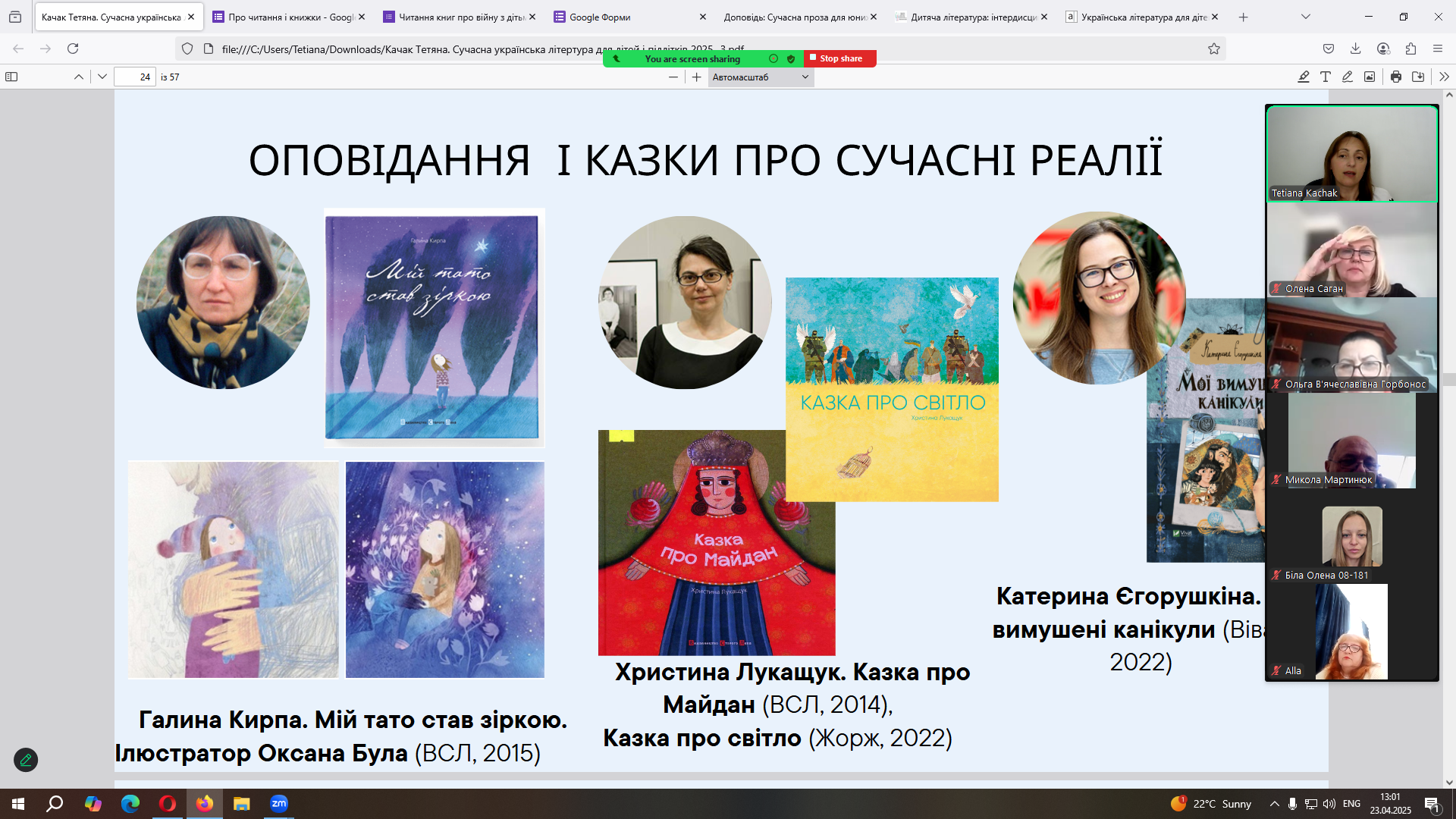
Task: Click the add image tool icon
Action: [x=1369, y=77]
